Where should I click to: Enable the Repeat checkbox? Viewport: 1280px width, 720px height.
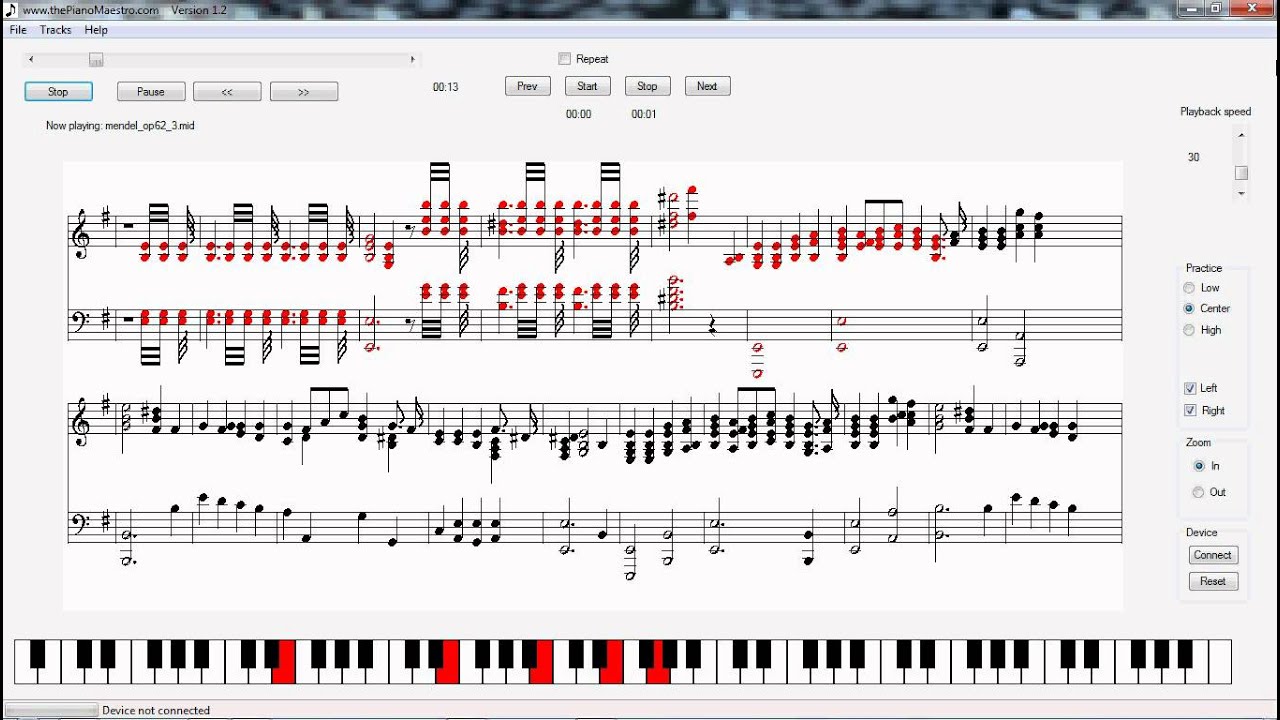point(565,59)
